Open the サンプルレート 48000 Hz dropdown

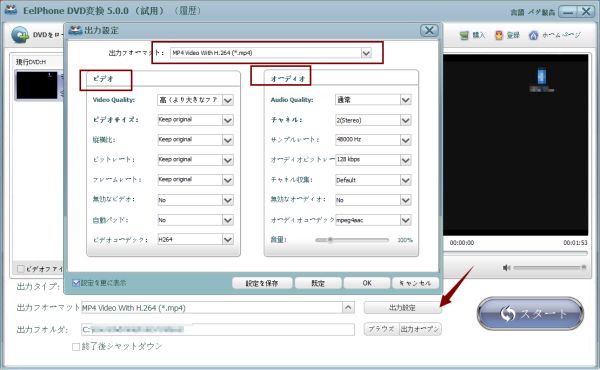coord(406,140)
